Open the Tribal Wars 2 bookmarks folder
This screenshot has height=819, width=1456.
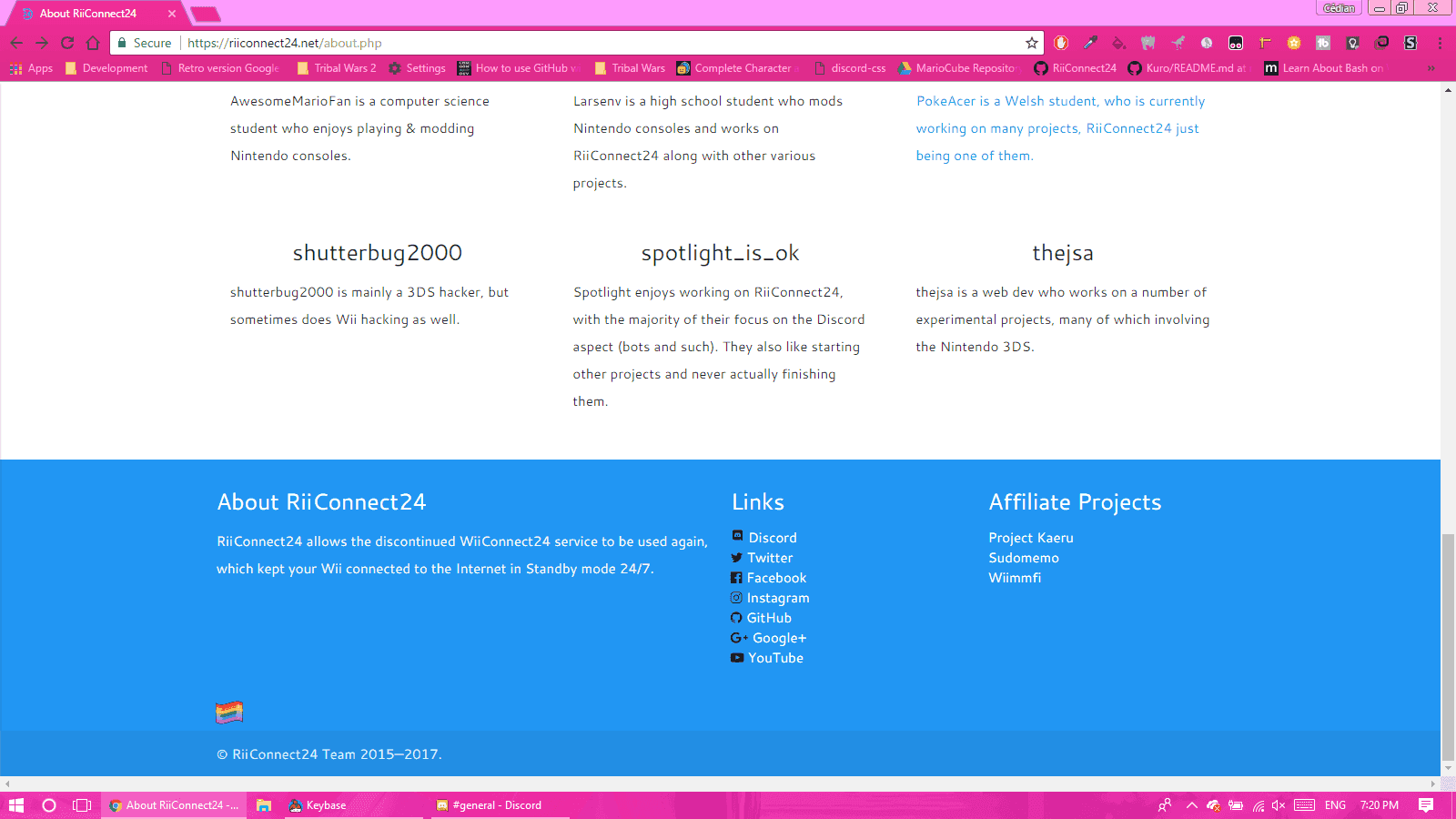click(x=336, y=68)
